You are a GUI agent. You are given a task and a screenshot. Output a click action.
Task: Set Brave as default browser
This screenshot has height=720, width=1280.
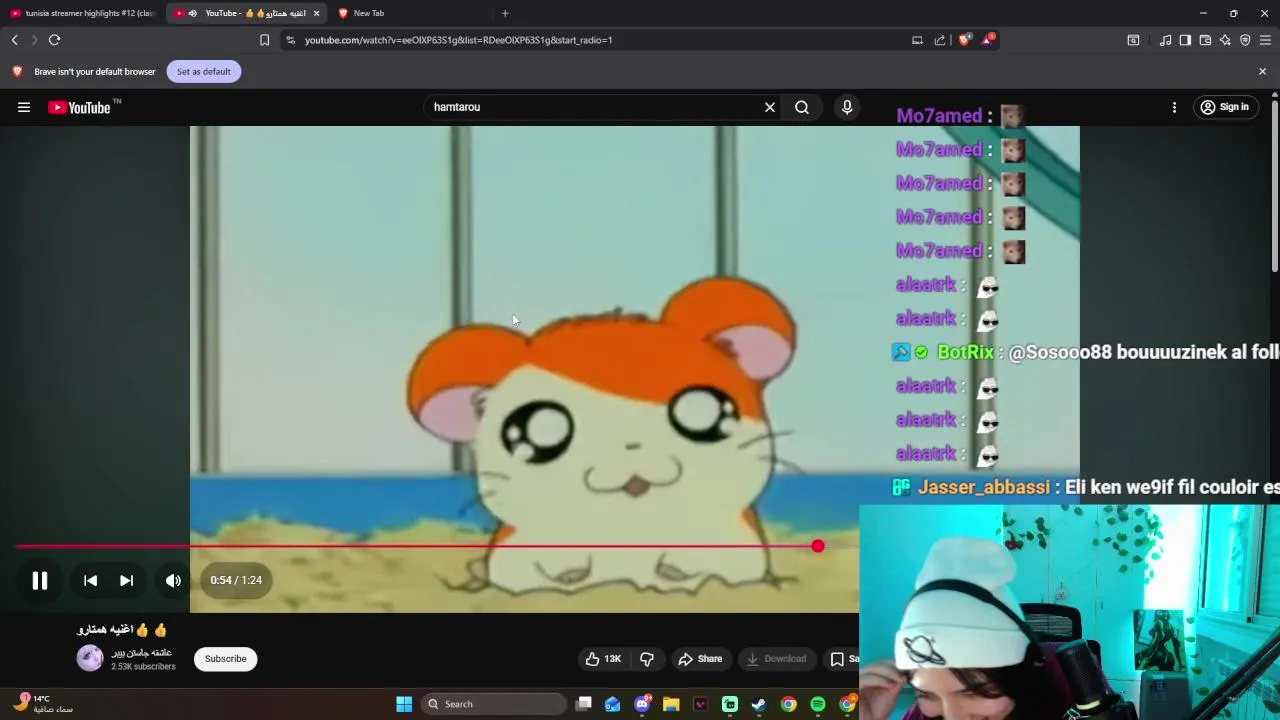pos(203,72)
